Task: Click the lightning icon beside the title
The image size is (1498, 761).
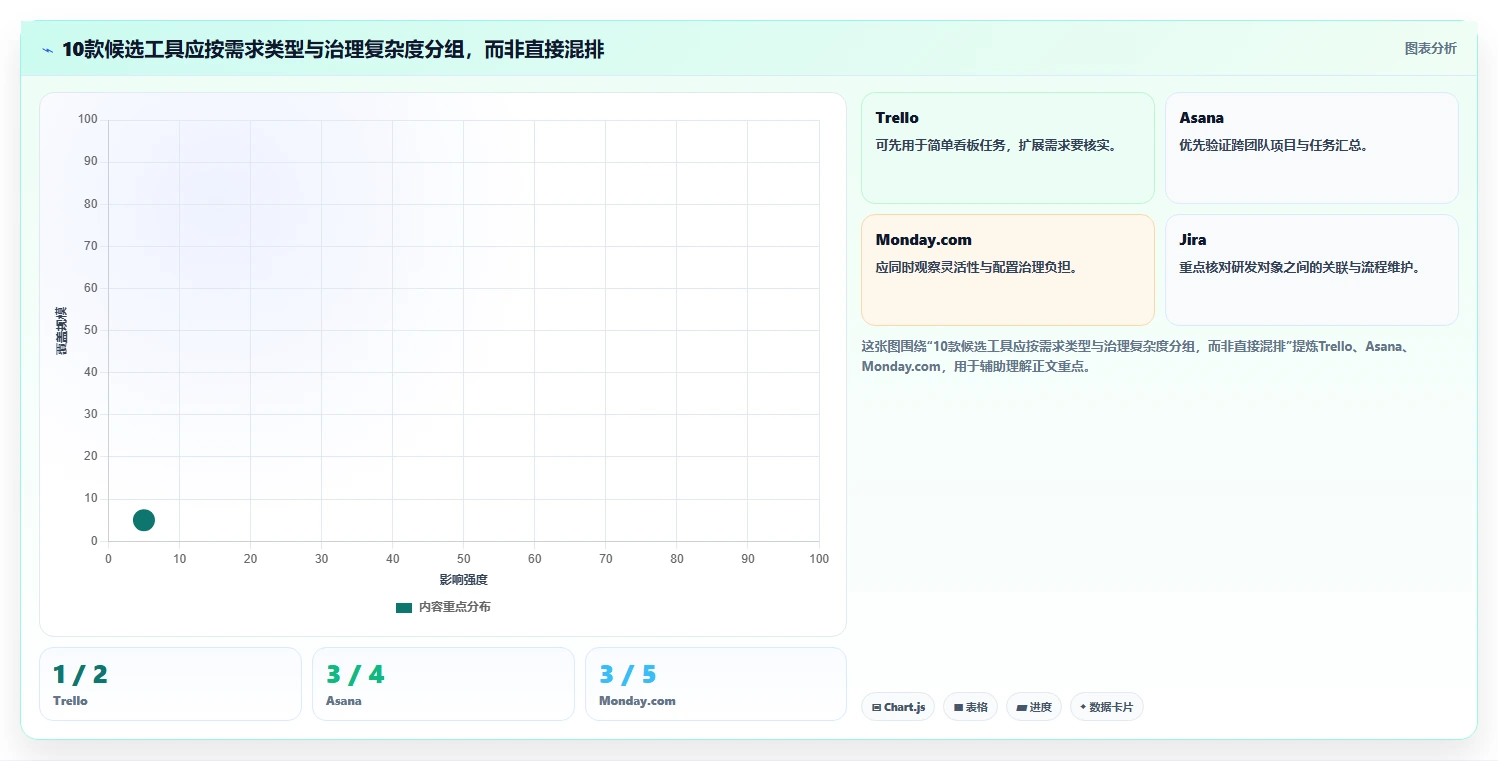Action: (x=48, y=50)
